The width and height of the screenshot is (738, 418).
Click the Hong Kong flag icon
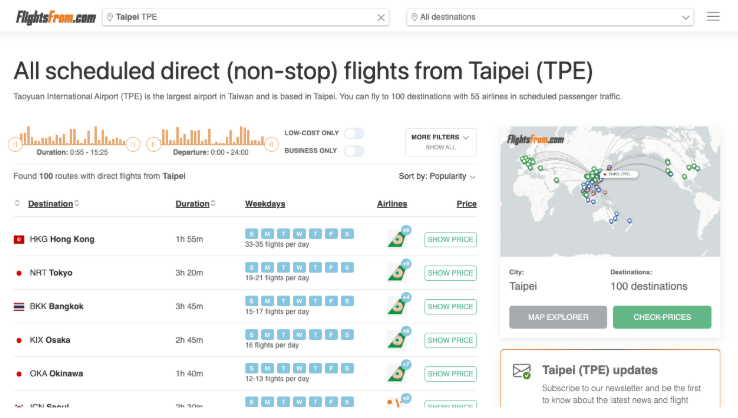(x=18, y=240)
